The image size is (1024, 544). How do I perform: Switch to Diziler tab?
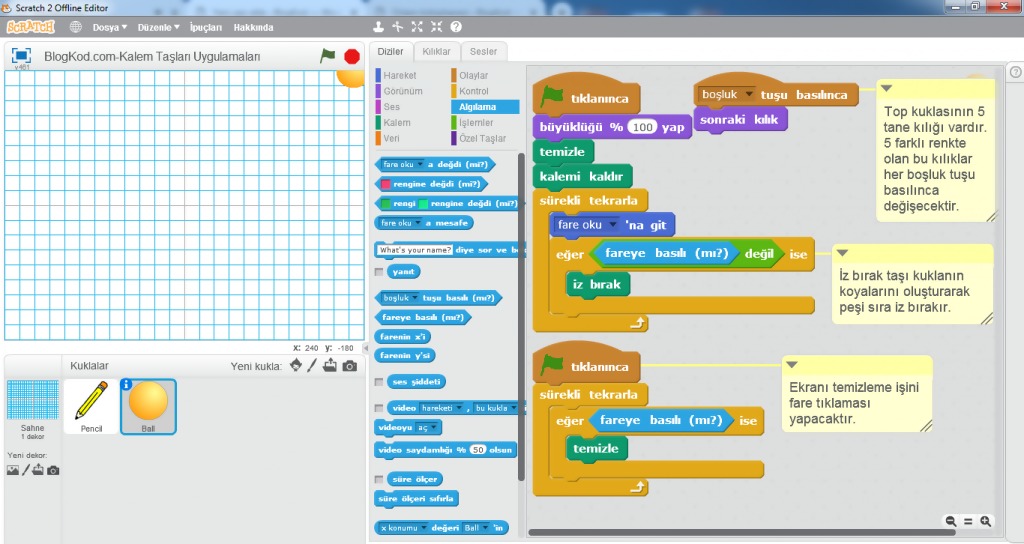391,52
